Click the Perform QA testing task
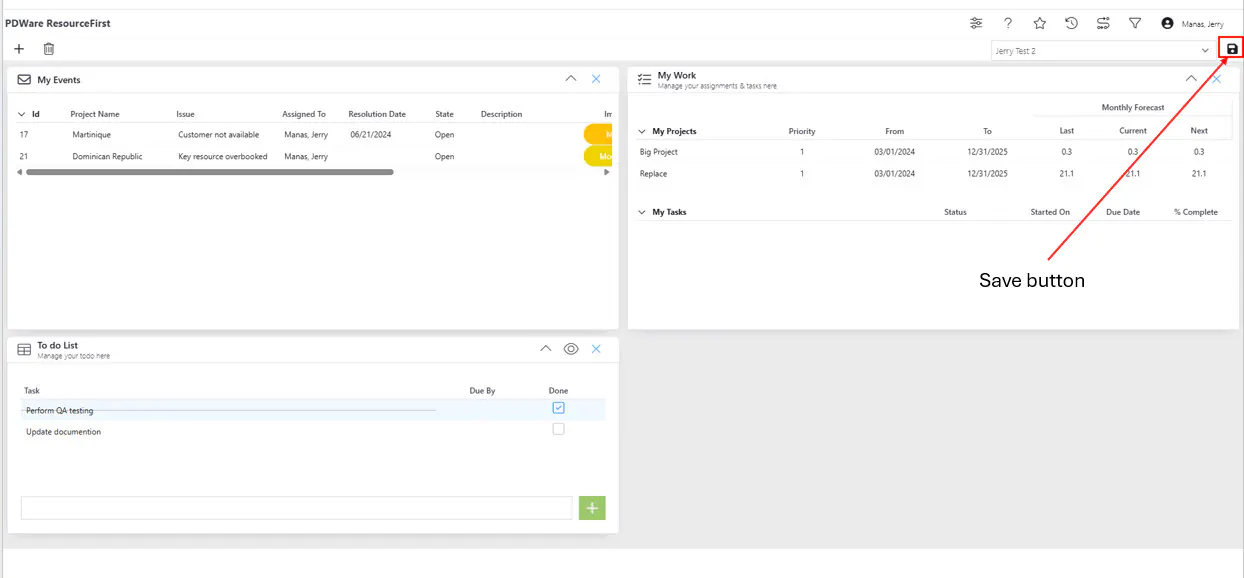The height and width of the screenshot is (578, 1244). tap(59, 410)
